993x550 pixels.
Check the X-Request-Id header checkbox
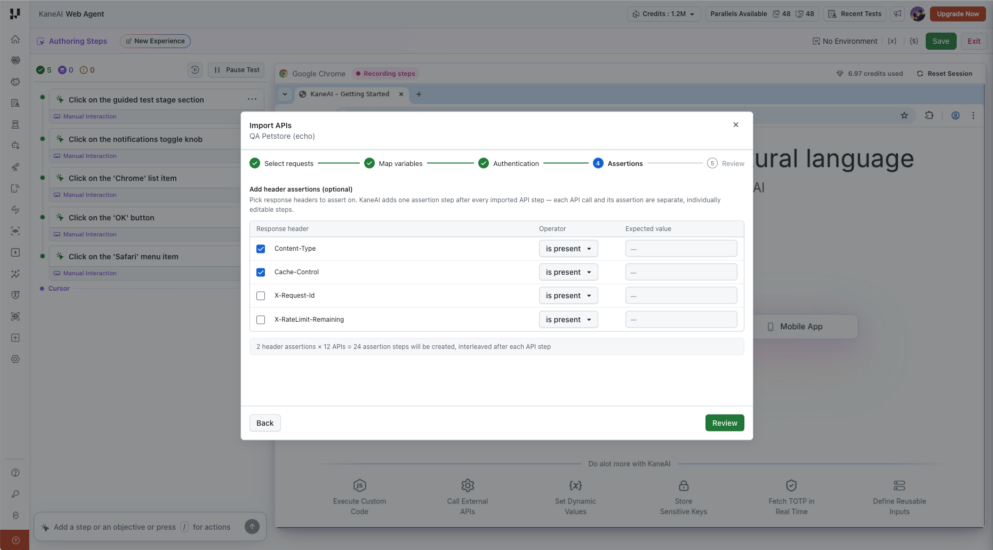[260, 296]
